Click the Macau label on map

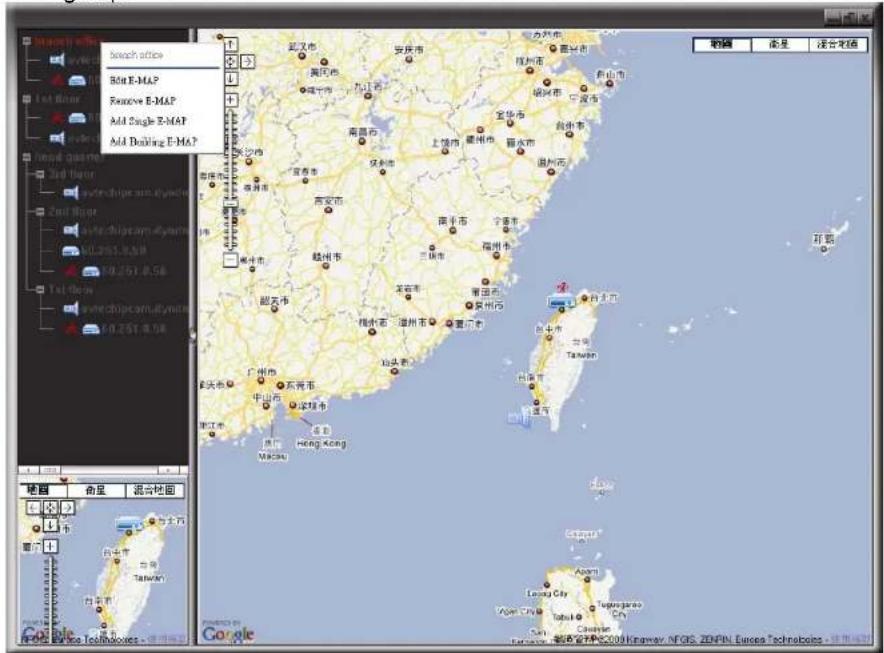pos(273,456)
